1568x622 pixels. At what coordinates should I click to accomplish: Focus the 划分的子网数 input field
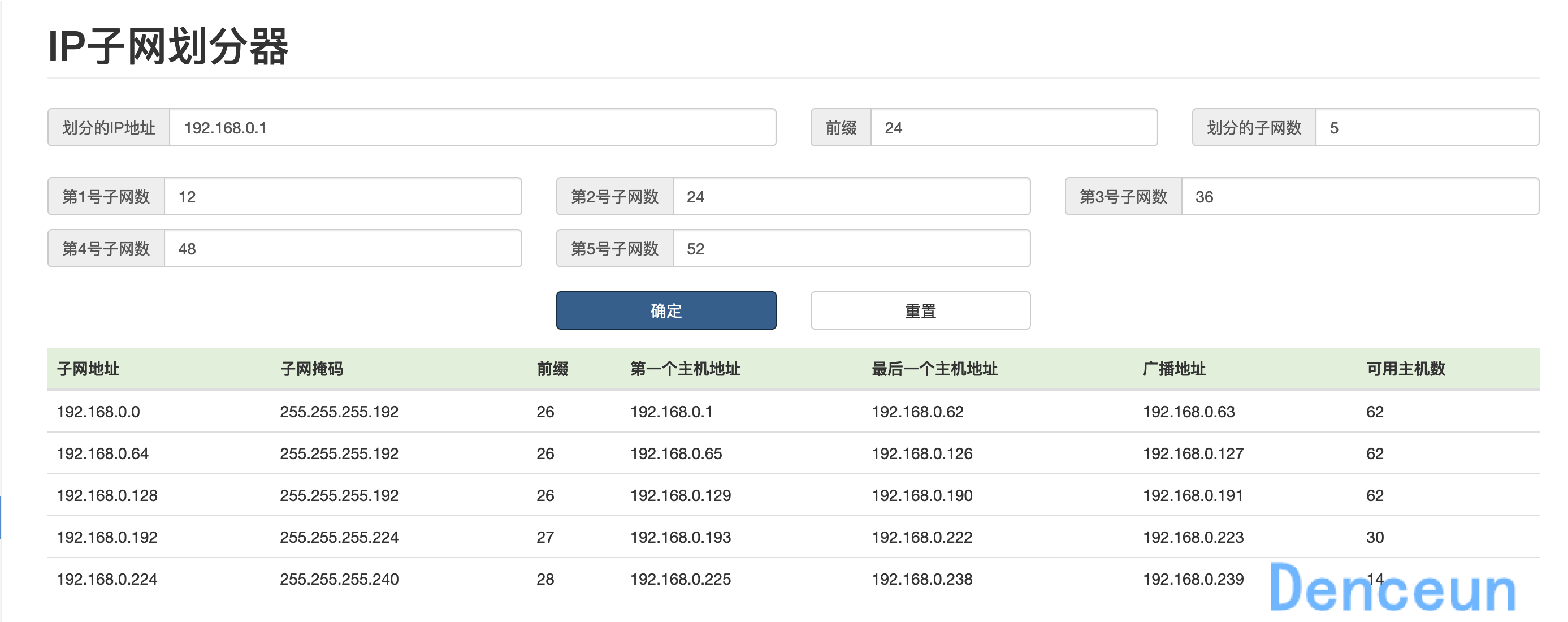1427,127
